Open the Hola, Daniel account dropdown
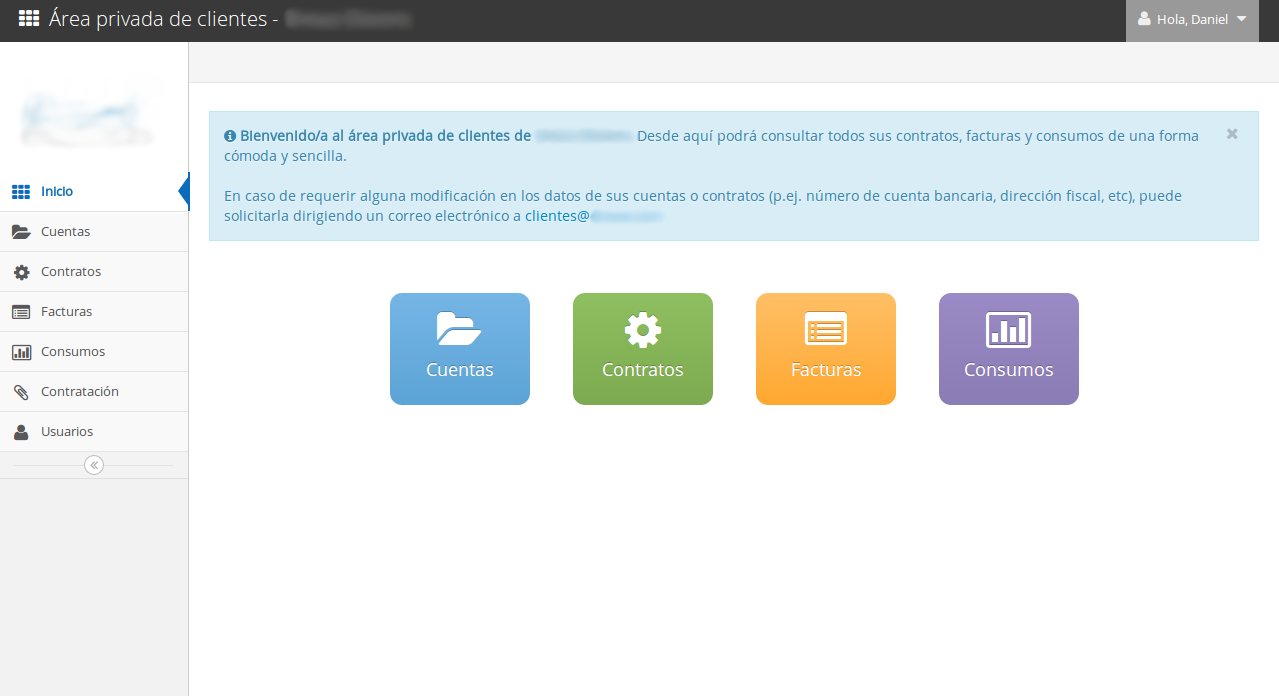 click(x=1192, y=20)
